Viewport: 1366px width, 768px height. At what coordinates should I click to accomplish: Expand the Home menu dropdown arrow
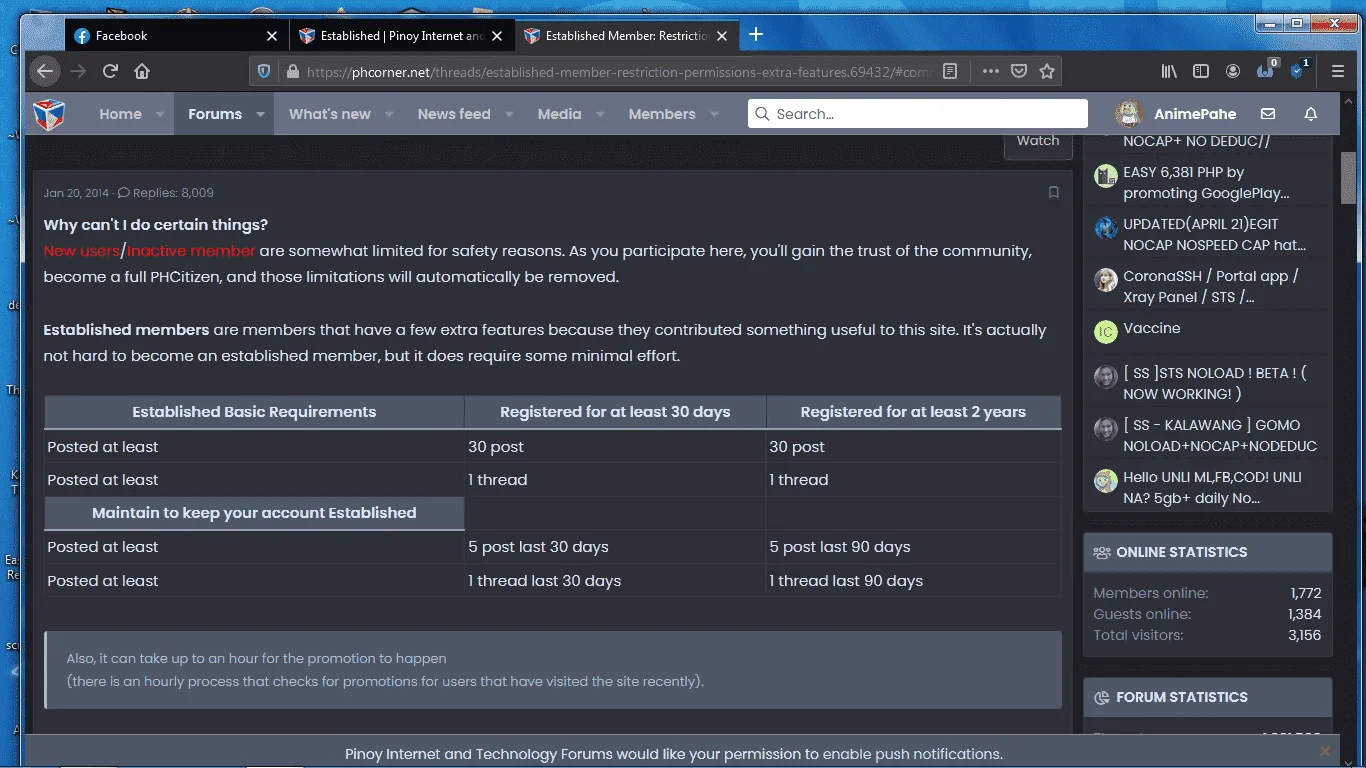(160, 114)
